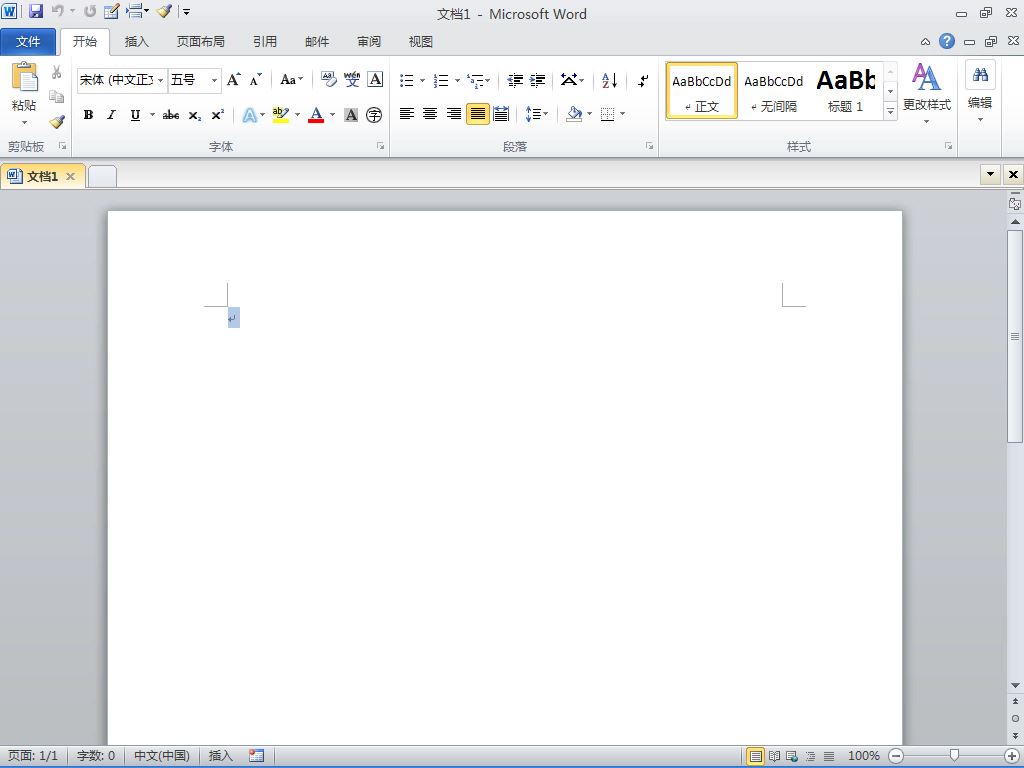
Task: Expand the numbering list dropdown arrow
Action: [457, 80]
